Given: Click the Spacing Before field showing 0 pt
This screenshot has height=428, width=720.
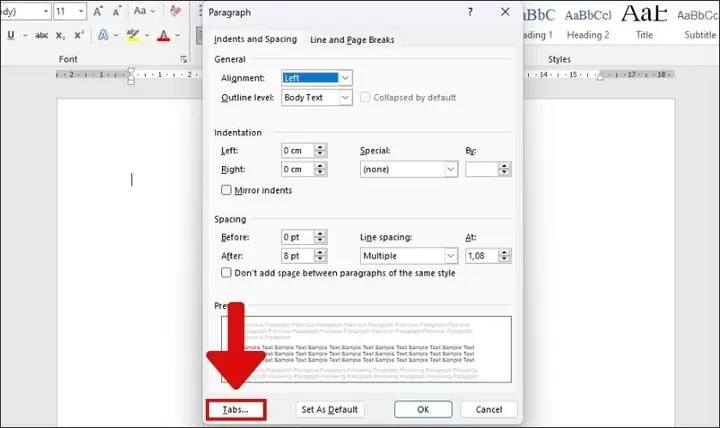Looking at the screenshot, I should coord(298,237).
